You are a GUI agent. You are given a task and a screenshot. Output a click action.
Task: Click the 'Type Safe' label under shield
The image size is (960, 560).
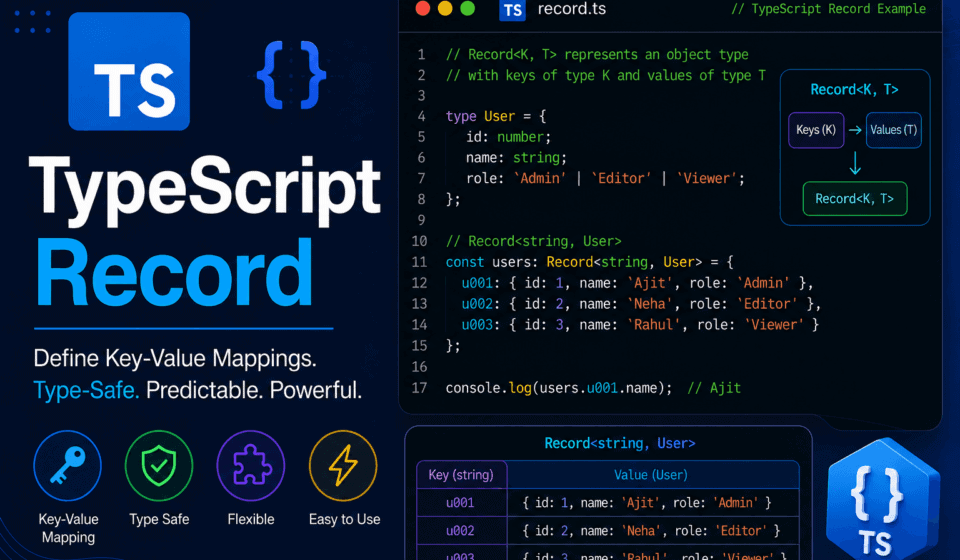point(159,519)
